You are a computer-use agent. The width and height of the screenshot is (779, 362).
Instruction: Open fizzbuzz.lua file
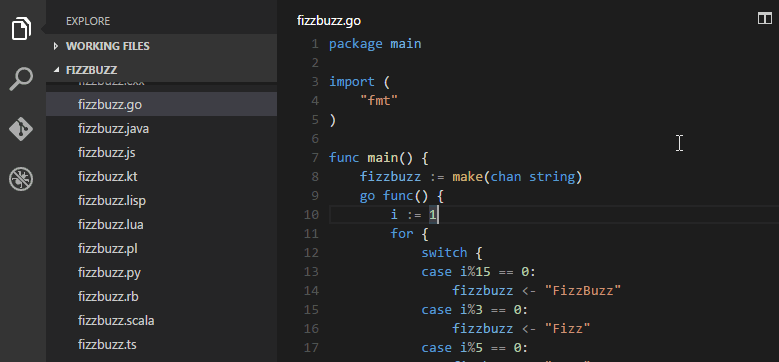(161, 224)
